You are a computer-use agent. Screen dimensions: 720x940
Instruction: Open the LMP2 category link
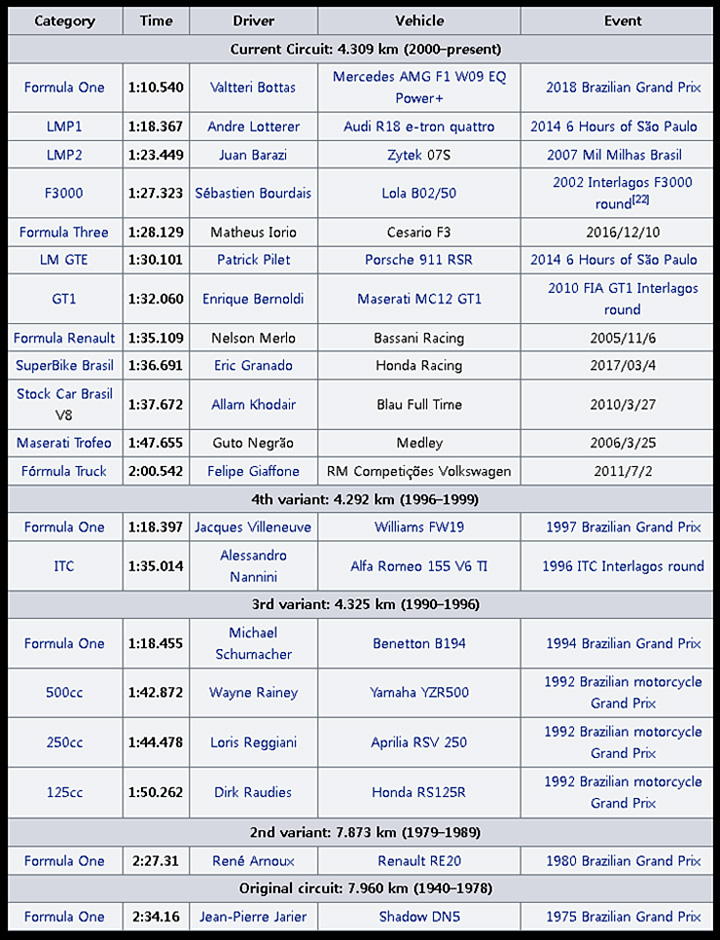(64, 155)
